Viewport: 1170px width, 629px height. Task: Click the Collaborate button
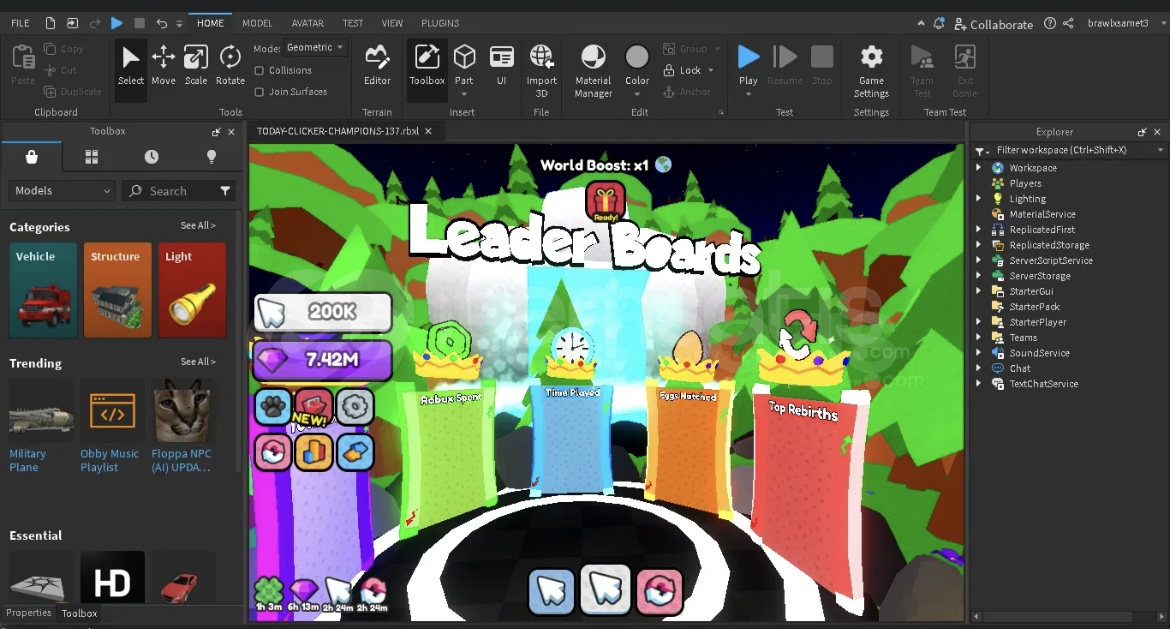pyautogui.click(x=994, y=24)
